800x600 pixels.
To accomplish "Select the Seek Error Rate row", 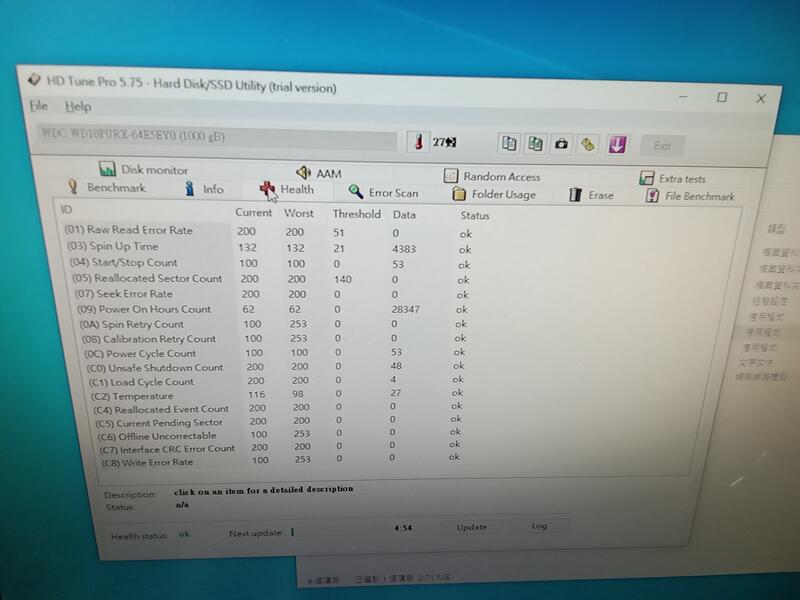I will point(271,294).
